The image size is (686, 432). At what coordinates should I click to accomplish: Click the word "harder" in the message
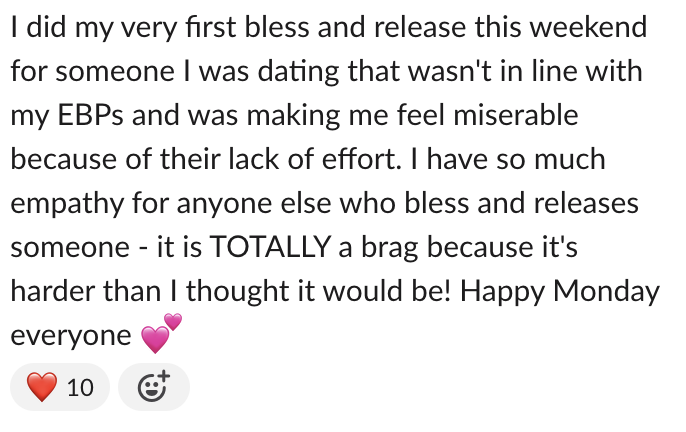[48, 290]
